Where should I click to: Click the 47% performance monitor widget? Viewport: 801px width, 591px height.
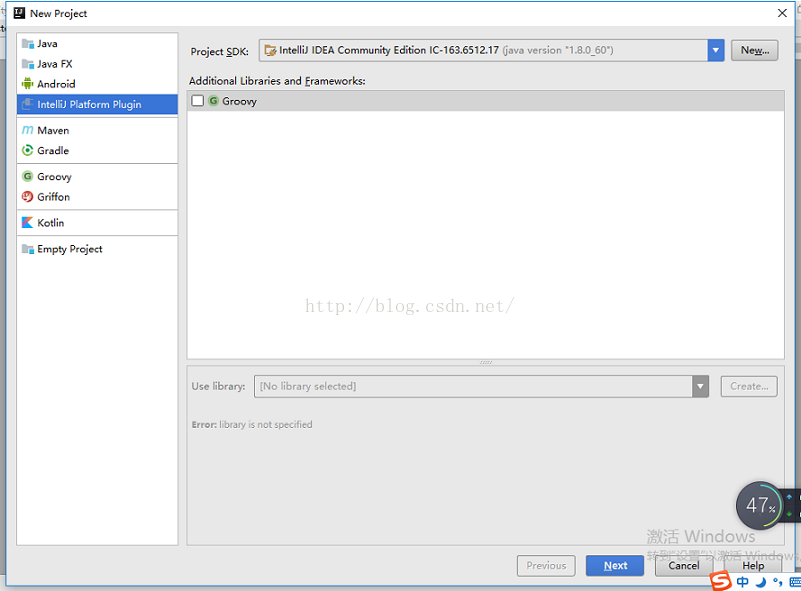coord(760,506)
